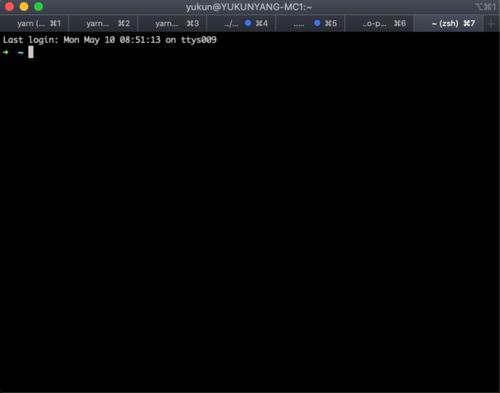Image resolution: width=500 pixels, height=393 pixels.
Task: Click the blue activity dot on tab ⌘4
Action: click(x=248, y=23)
